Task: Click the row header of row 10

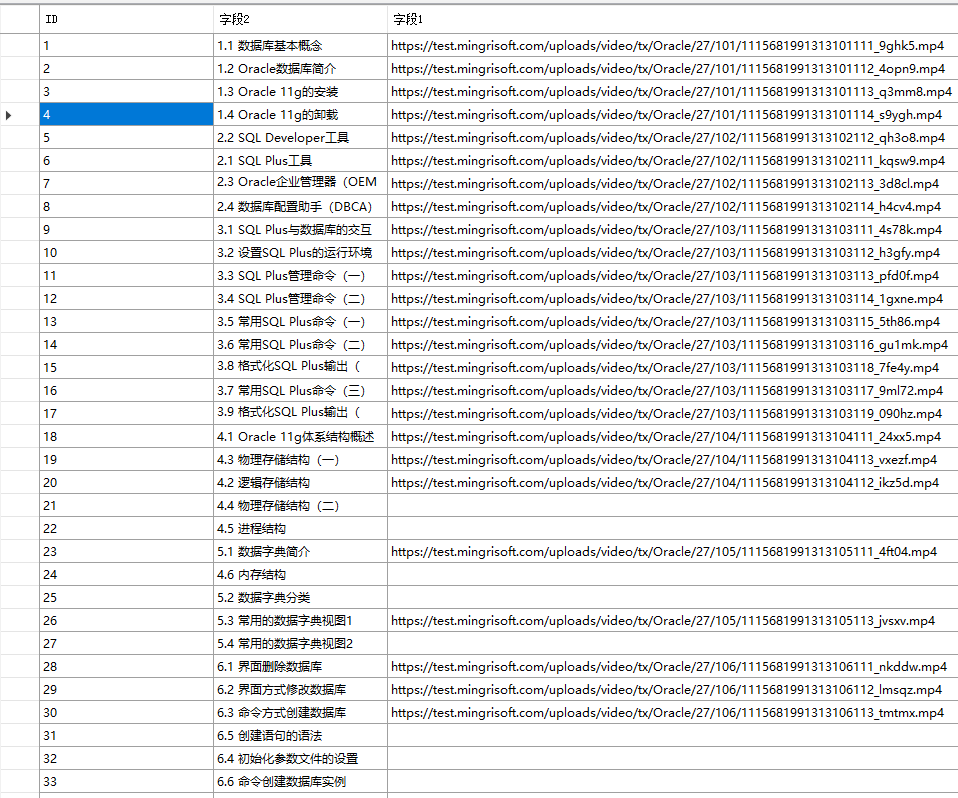Action: 20,253
